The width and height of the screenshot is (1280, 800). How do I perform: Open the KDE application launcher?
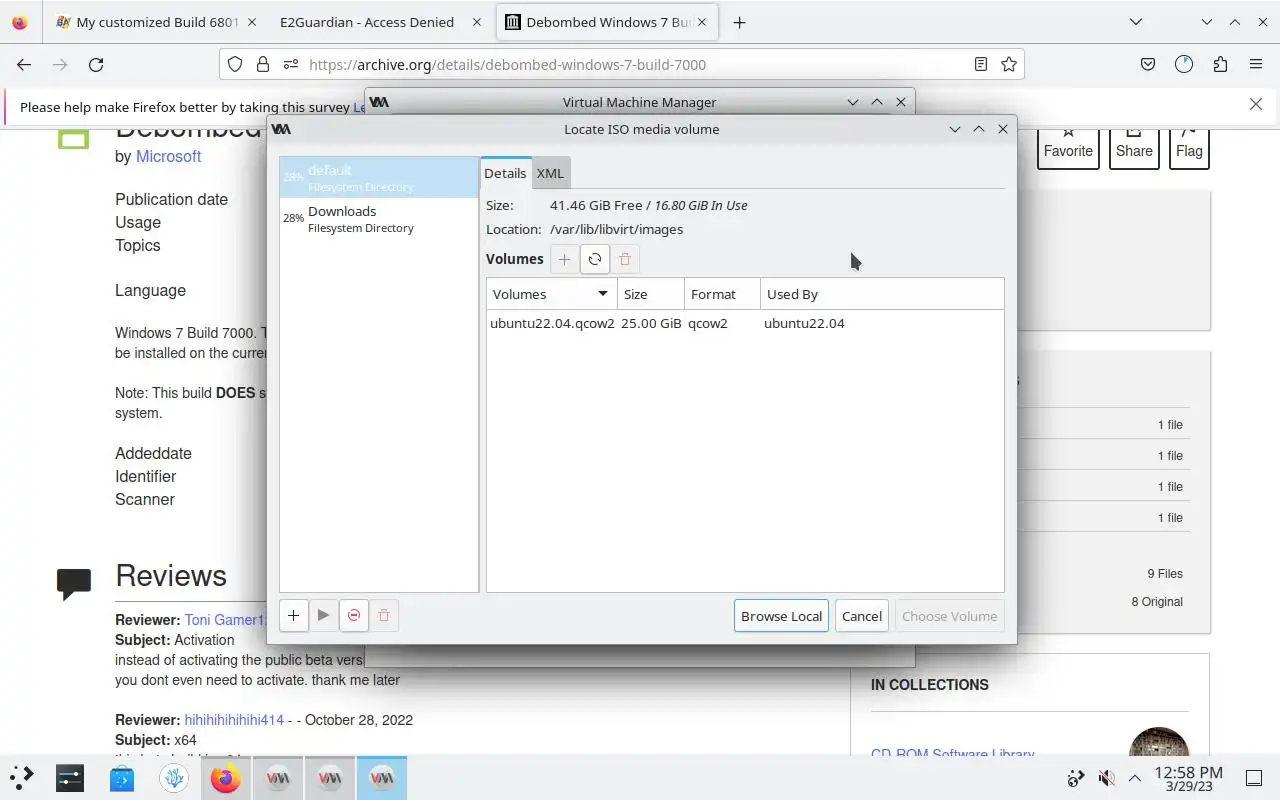coord(22,778)
